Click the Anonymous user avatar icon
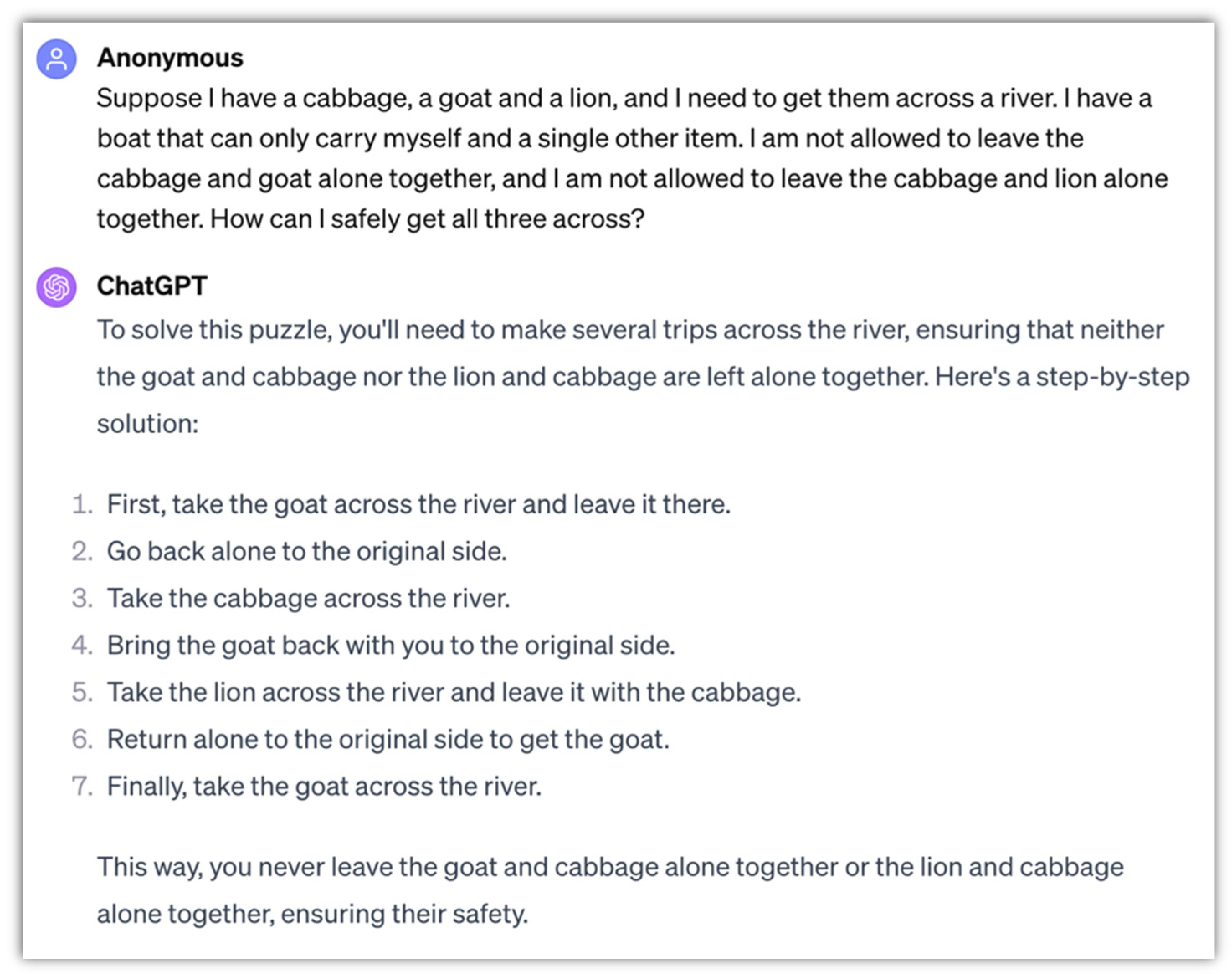The height and width of the screenshot is (974, 1232). click(56, 59)
